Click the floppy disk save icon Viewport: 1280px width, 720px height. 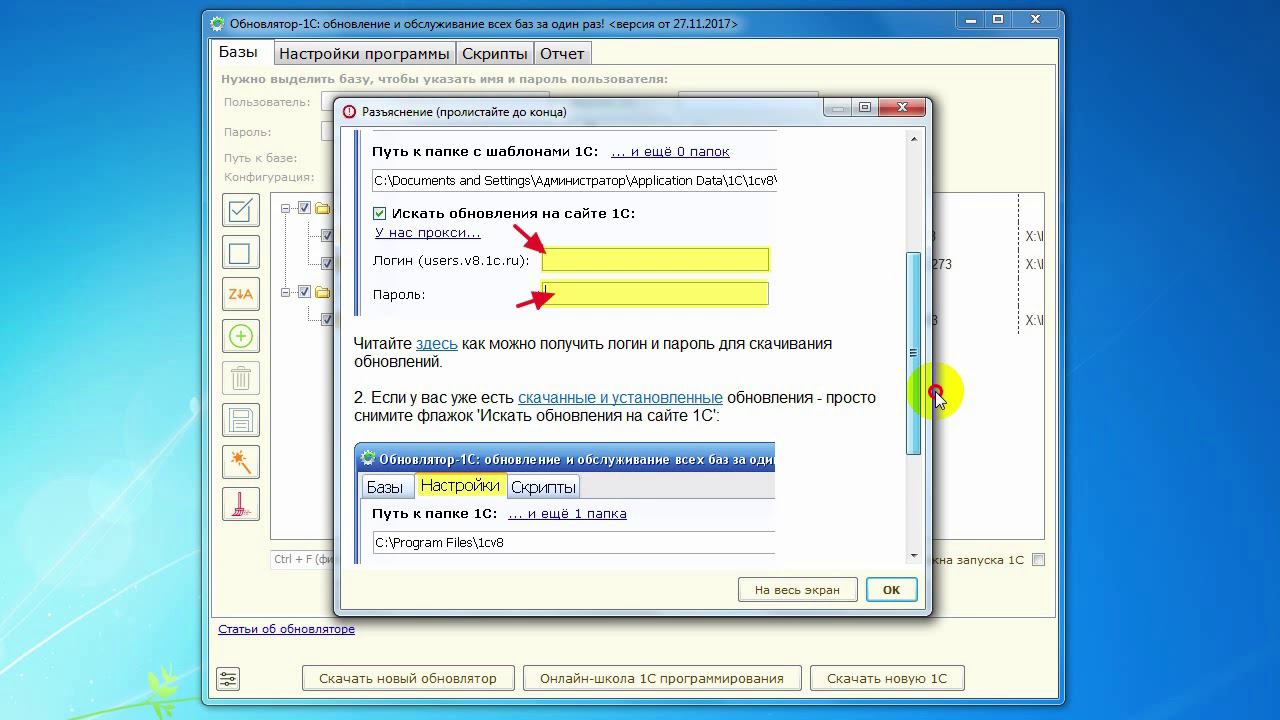click(x=240, y=420)
